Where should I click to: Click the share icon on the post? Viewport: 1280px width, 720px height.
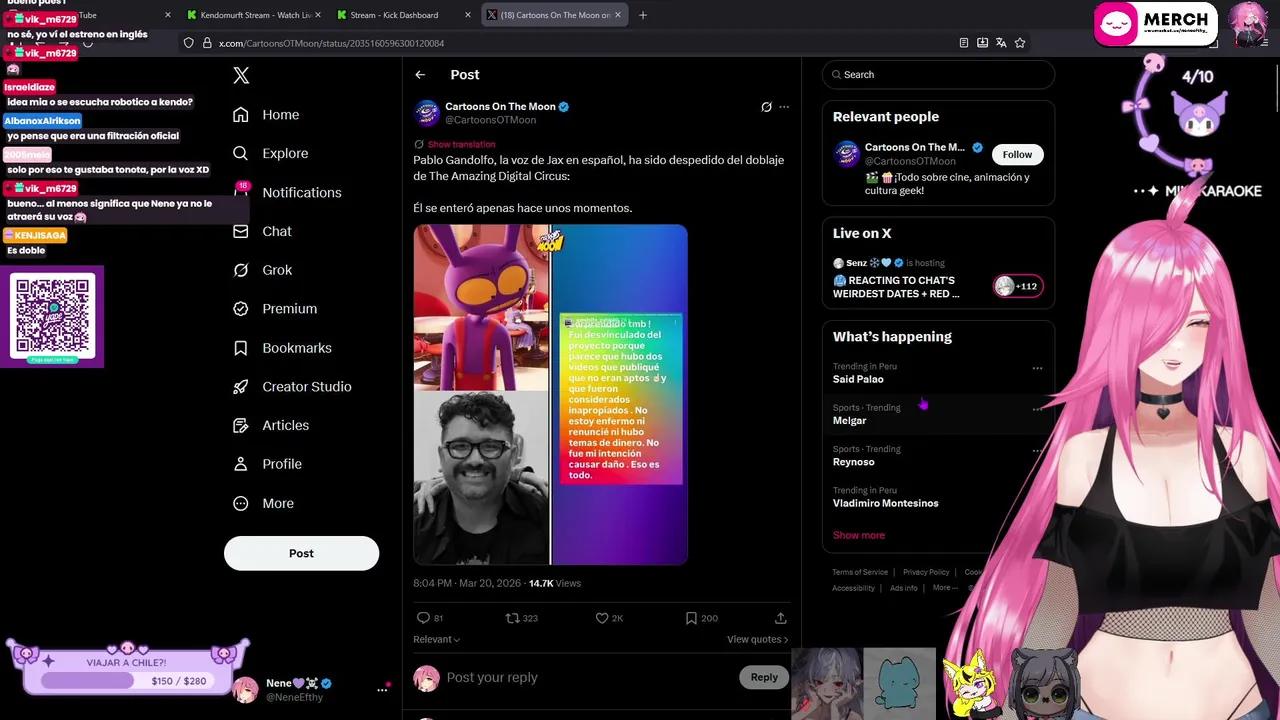(780, 618)
